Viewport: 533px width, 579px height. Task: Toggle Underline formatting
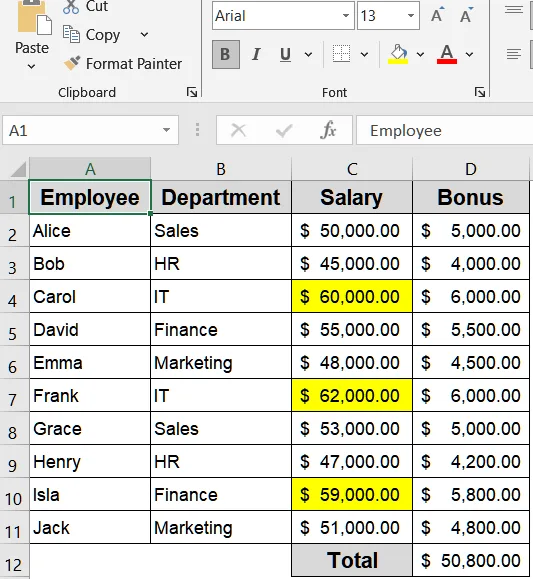coord(285,55)
